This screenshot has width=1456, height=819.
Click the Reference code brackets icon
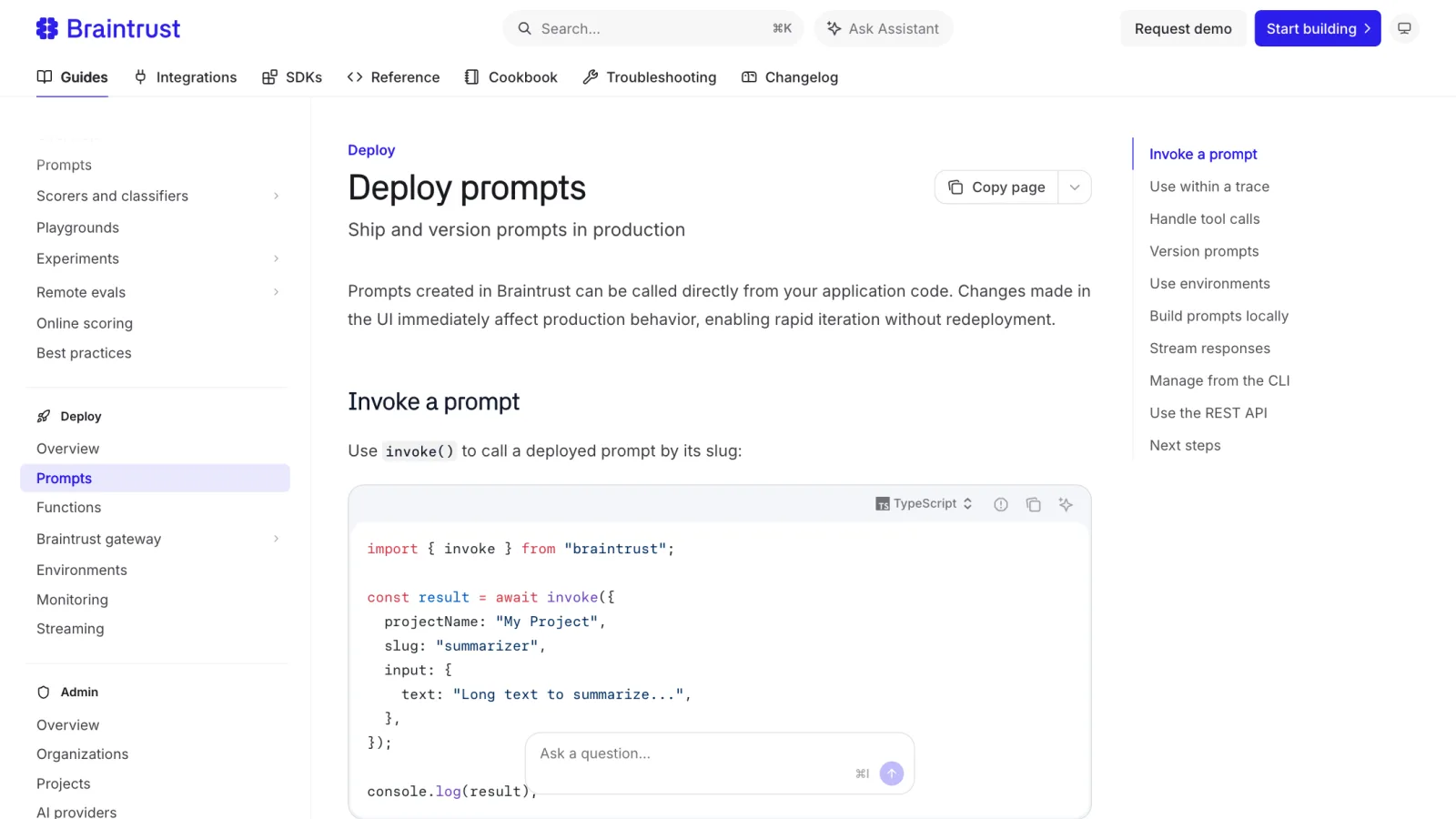point(355,77)
